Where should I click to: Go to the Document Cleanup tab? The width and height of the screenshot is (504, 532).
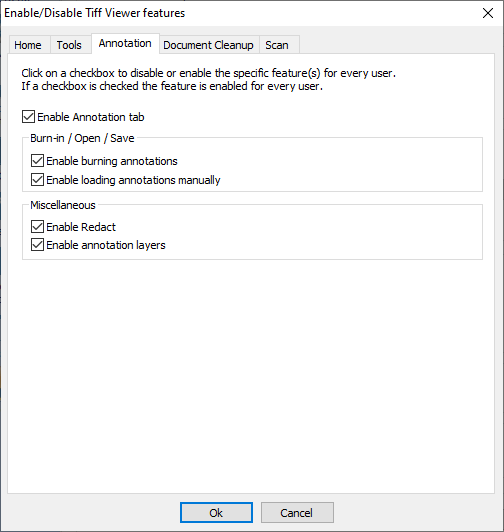[209, 45]
